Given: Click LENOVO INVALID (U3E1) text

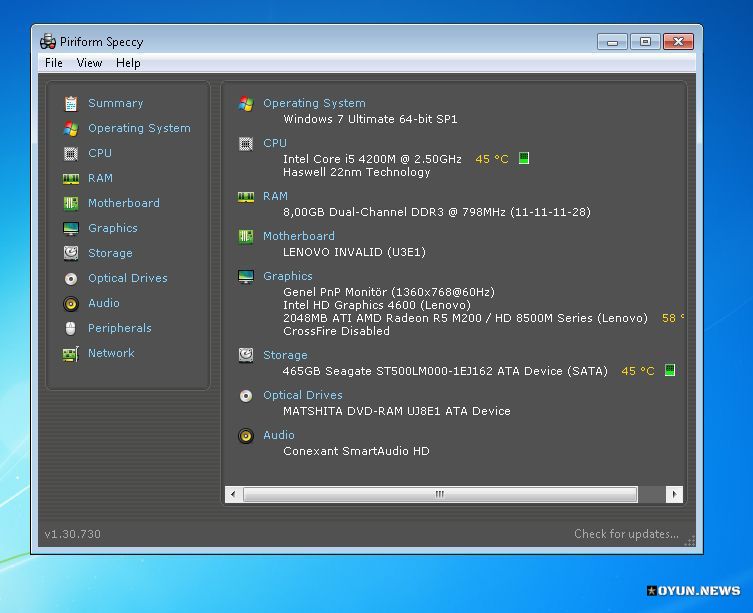Looking at the screenshot, I should pyautogui.click(x=354, y=252).
